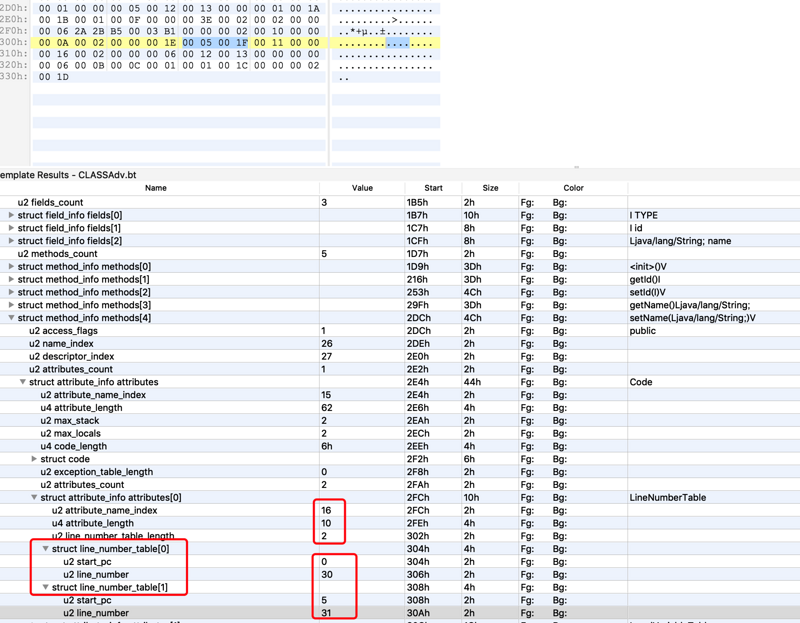Click the 300h hex row address
Image resolution: width=800 pixels, height=623 pixels.
pyautogui.click(x=14, y=42)
